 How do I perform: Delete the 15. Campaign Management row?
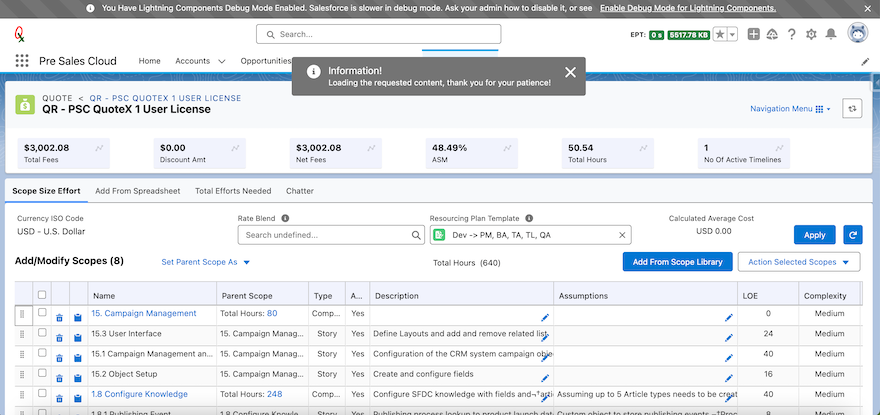[x=59, y=317]
